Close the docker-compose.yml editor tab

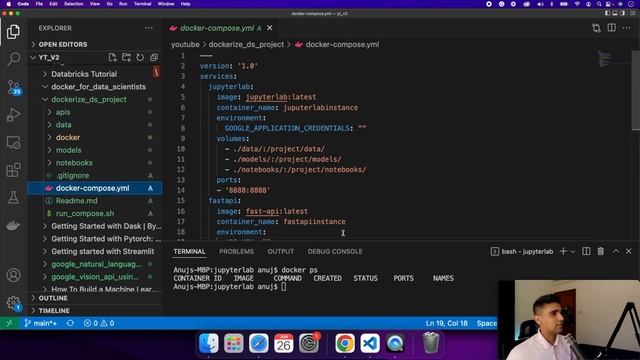pyautogui.click(x=269, y=28)
